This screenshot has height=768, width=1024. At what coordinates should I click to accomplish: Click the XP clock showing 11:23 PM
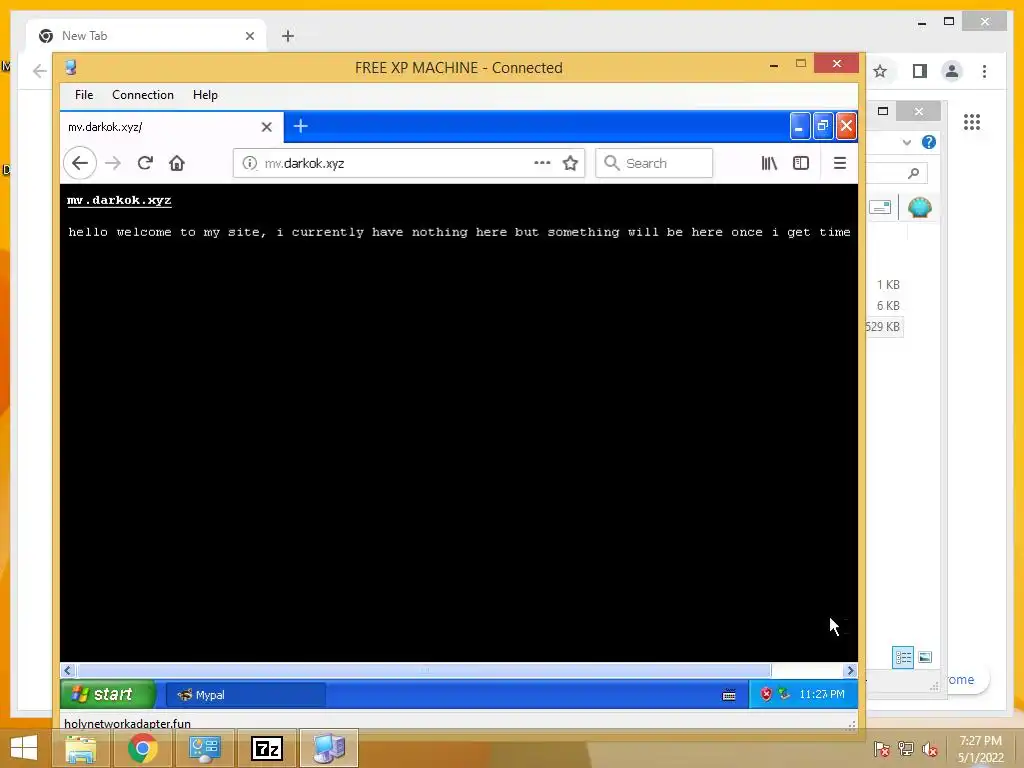click(x=822, y=694)
